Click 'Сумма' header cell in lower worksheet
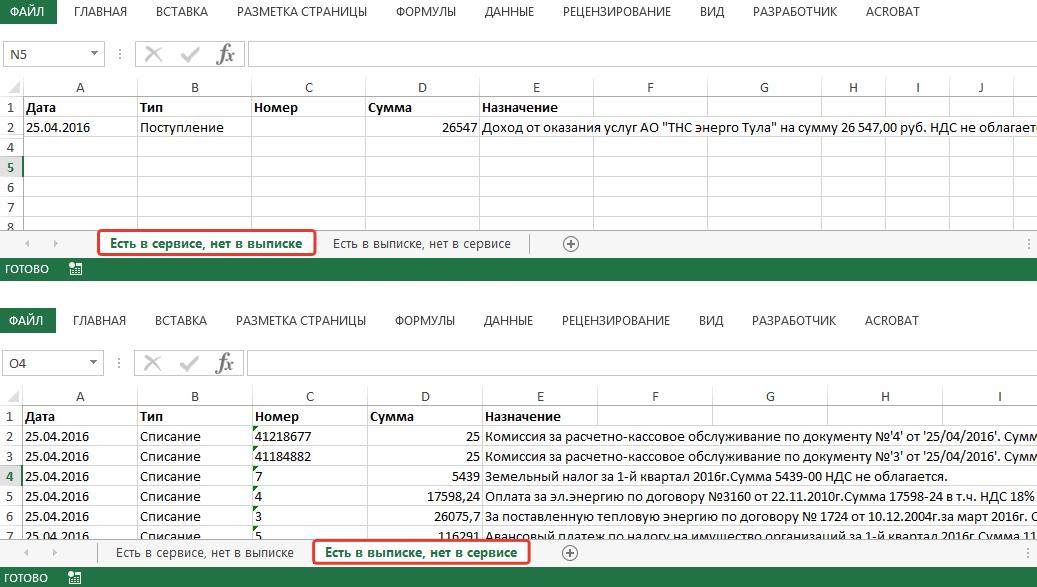1037x587 pixels. pyautogui.click(x=425, y=416)
